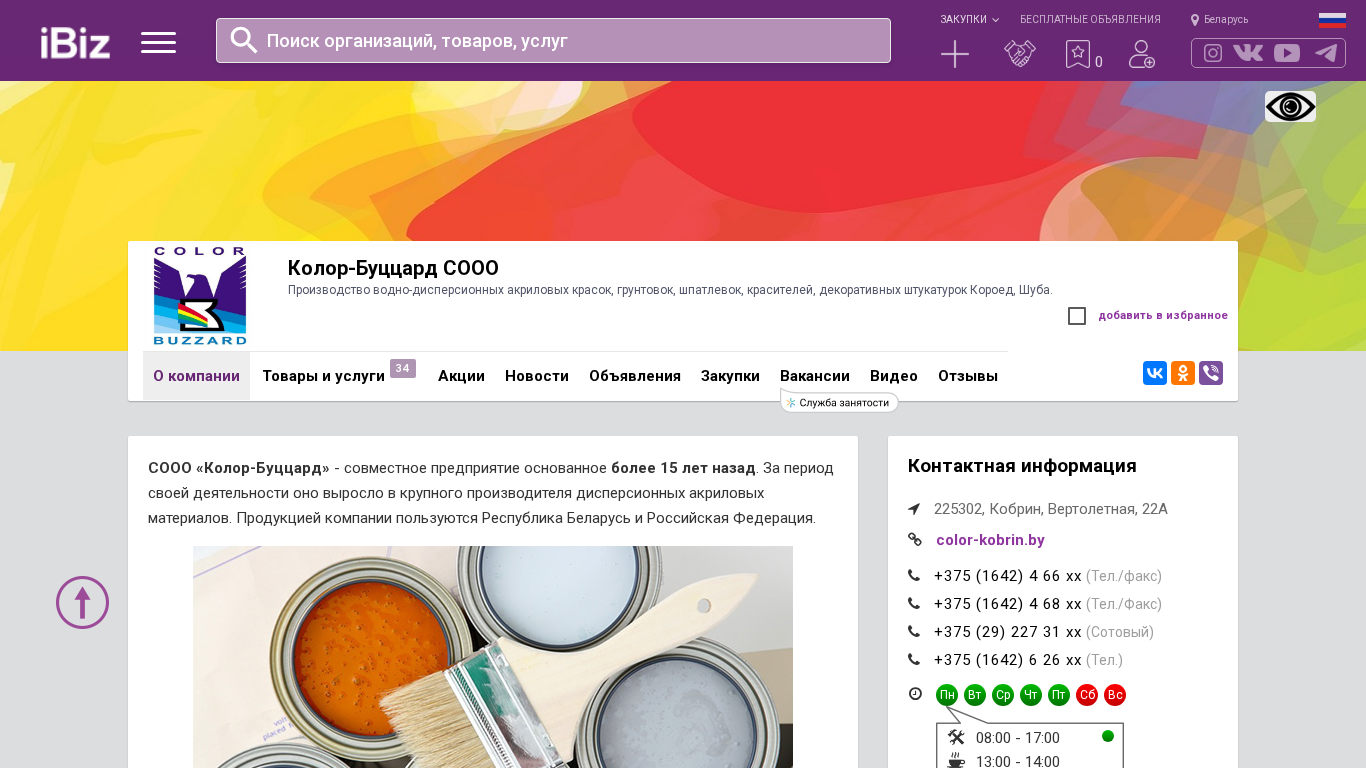This screenshot has width=1366, height=768.
Task: Reveal phone +375 (1642) 4 68 xx
Action: coord(1008,604)
